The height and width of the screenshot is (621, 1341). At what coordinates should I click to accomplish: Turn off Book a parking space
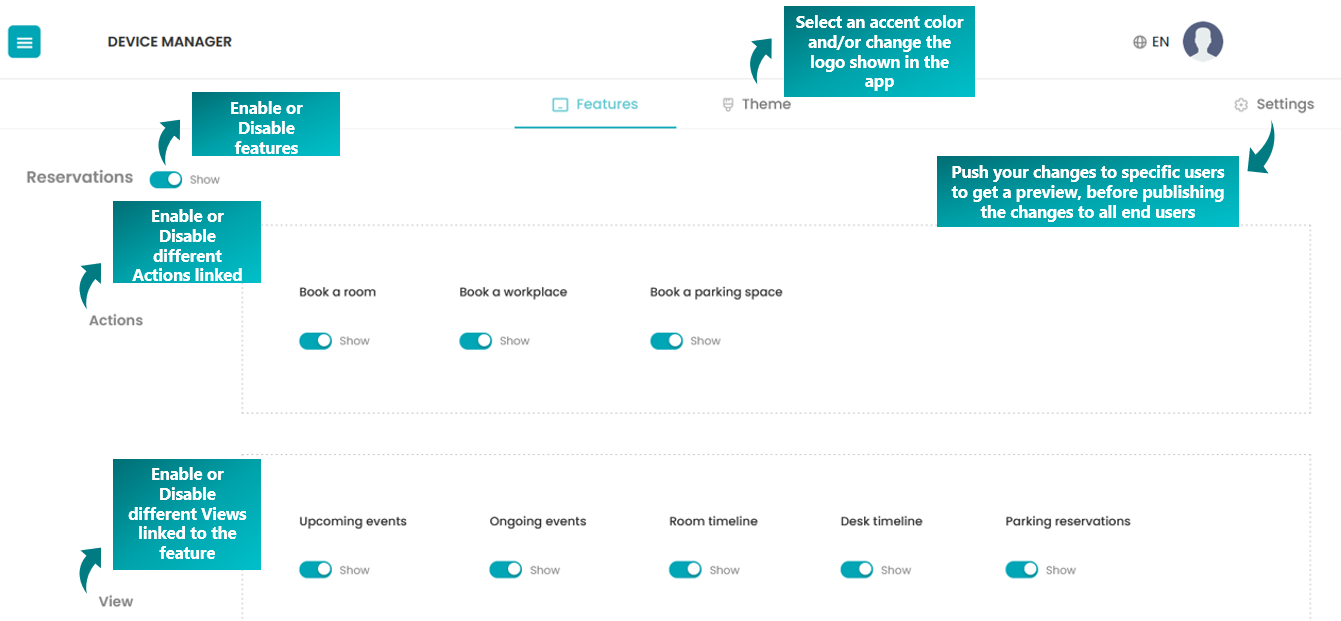pos(666,341)
